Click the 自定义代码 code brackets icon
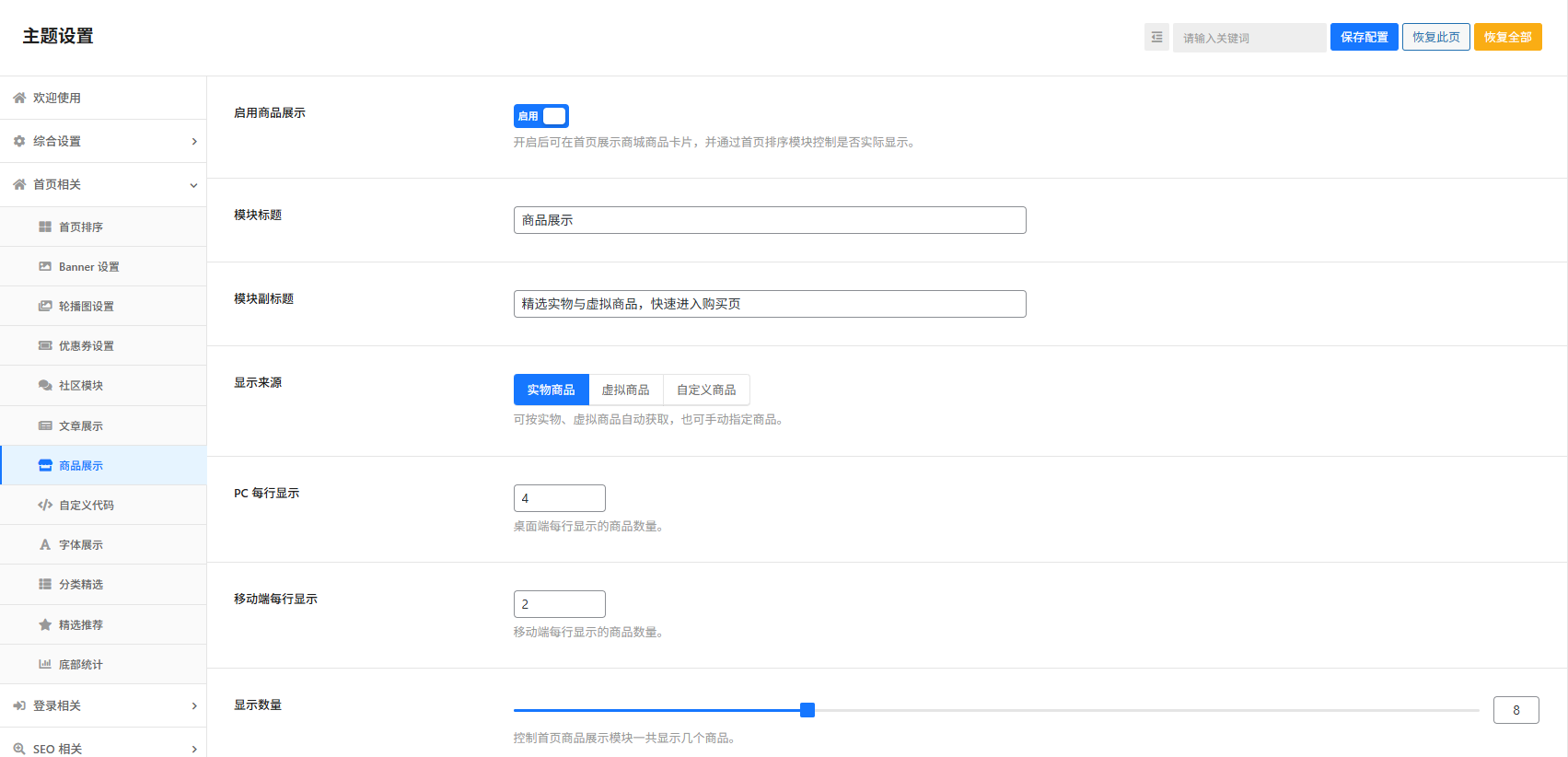 coord(45,506)
